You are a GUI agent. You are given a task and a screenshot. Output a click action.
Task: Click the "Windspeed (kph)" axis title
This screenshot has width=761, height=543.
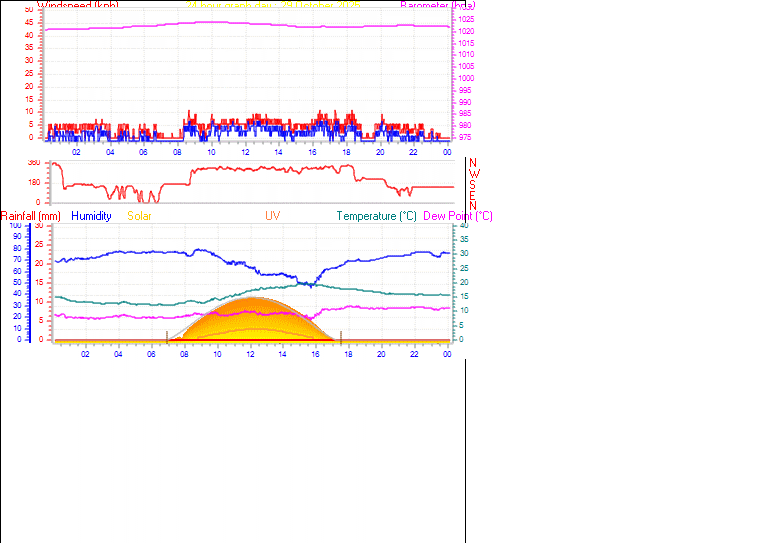point(78,5)
